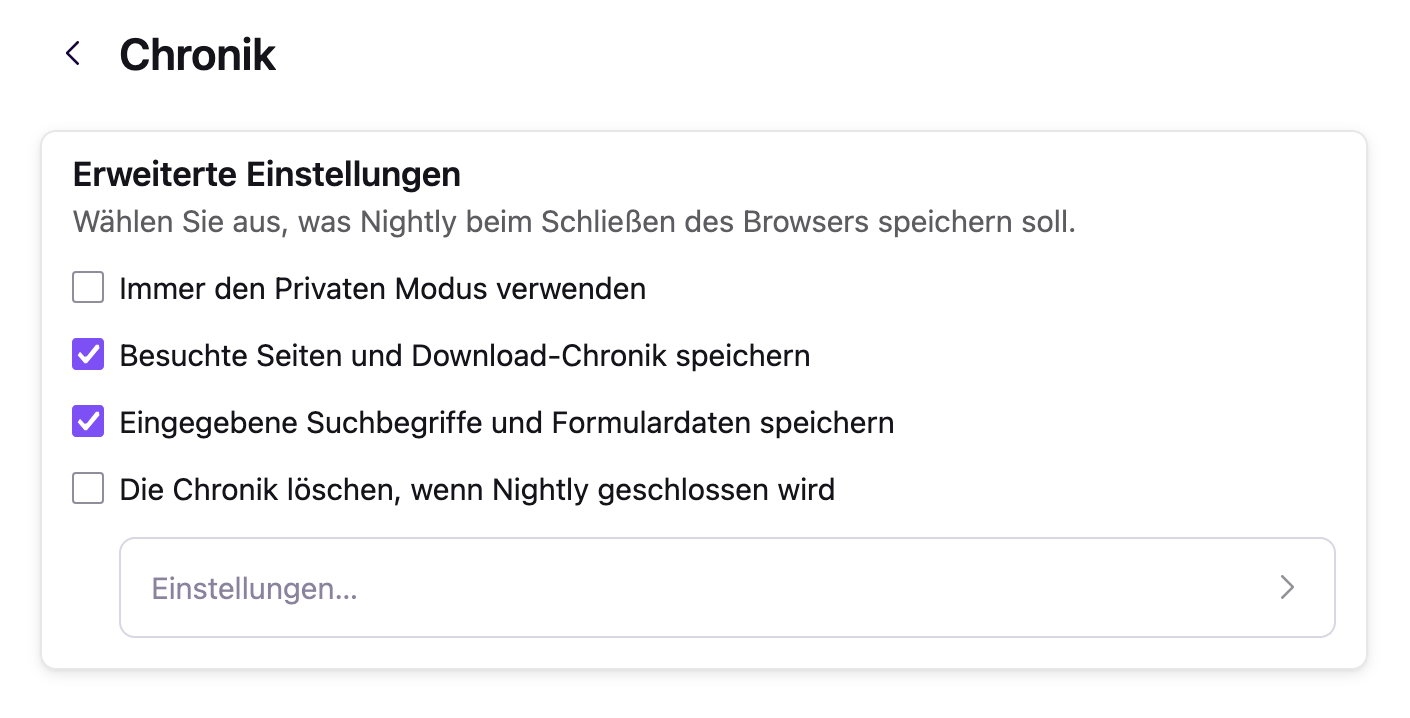
Task: Go back using the arrow beside Chronik
Action: (x=72, y=54)
